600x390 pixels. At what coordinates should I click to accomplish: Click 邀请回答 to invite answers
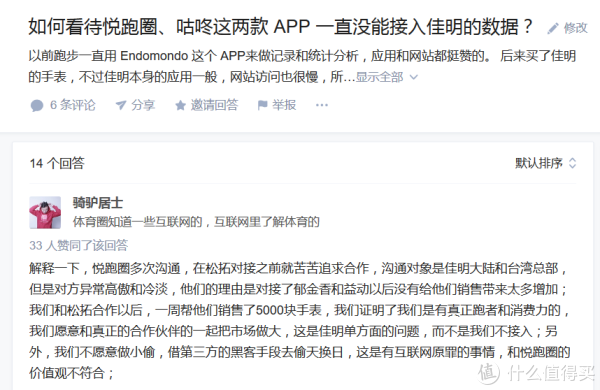click(214, 105)
